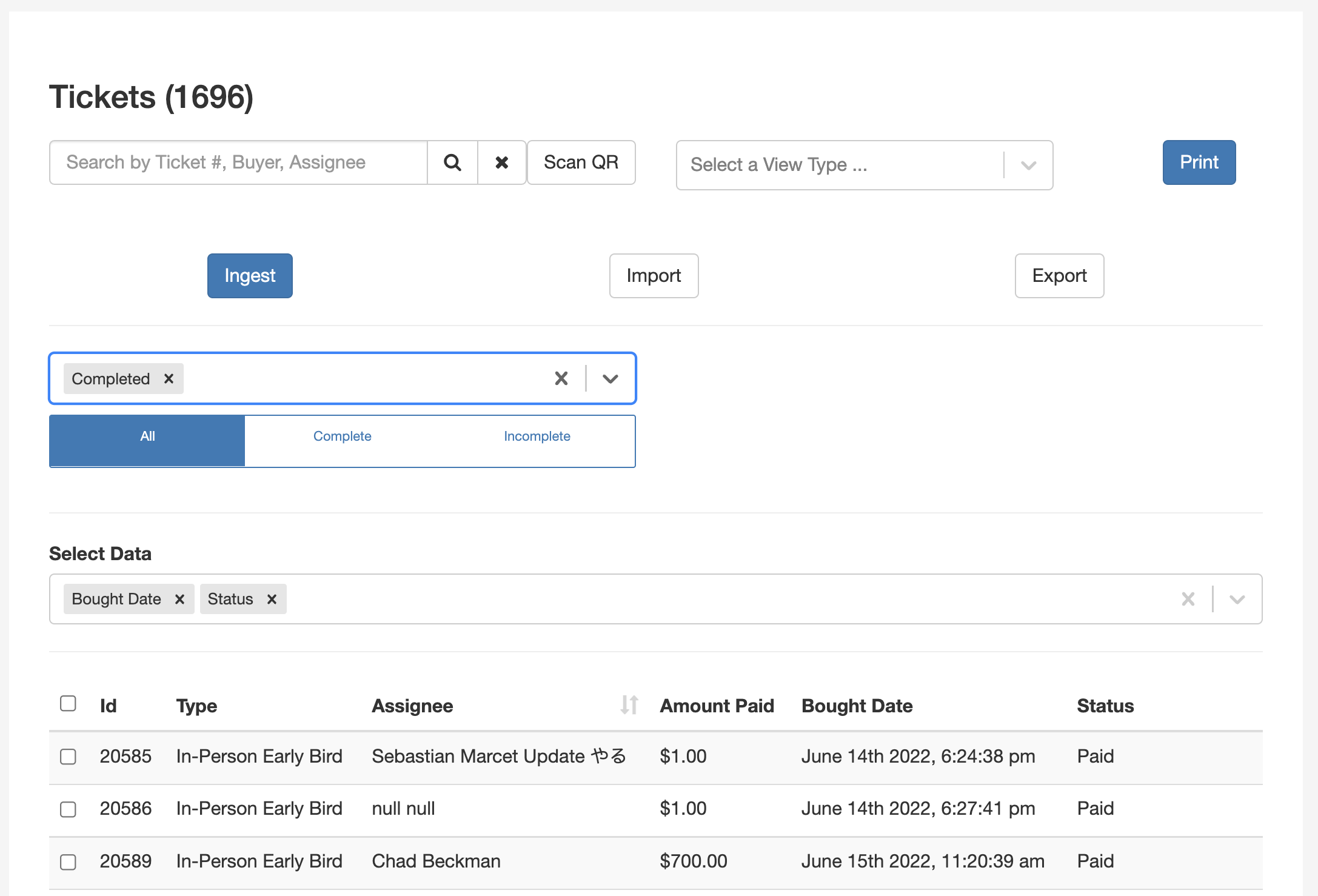Clear all Select Data fields

coord(1188,600)
